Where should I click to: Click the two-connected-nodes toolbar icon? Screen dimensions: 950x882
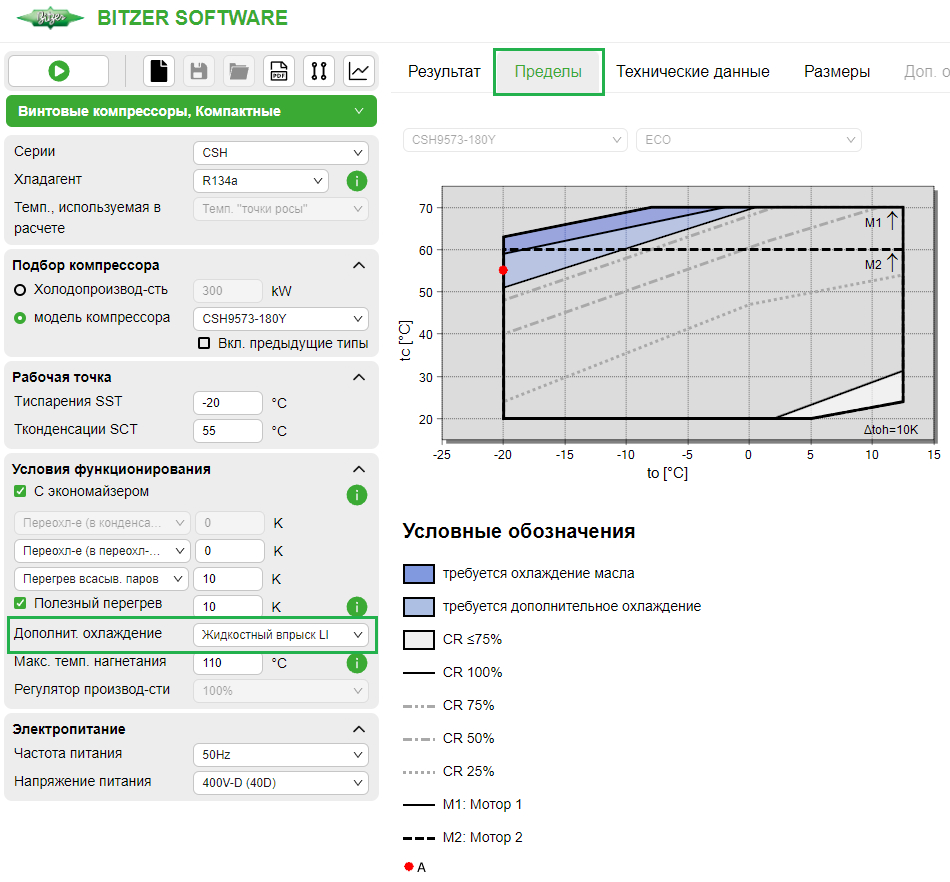[319, 71]
